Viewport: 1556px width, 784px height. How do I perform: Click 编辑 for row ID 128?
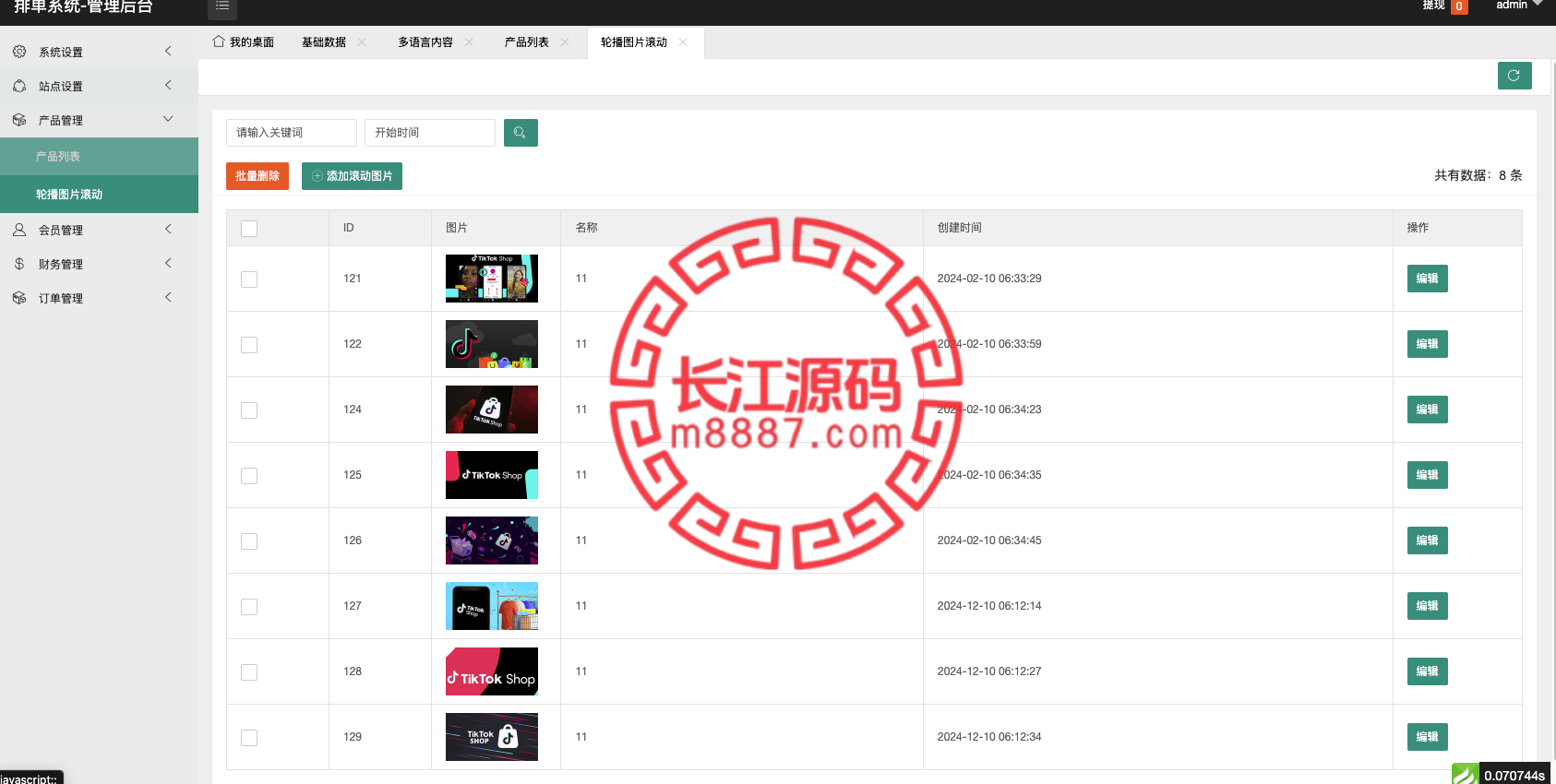(1428, 671)
